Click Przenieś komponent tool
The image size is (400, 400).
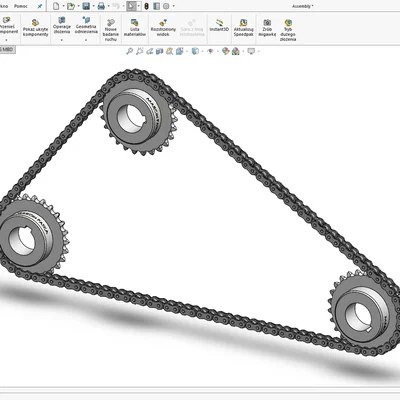[x=7, y=25]
